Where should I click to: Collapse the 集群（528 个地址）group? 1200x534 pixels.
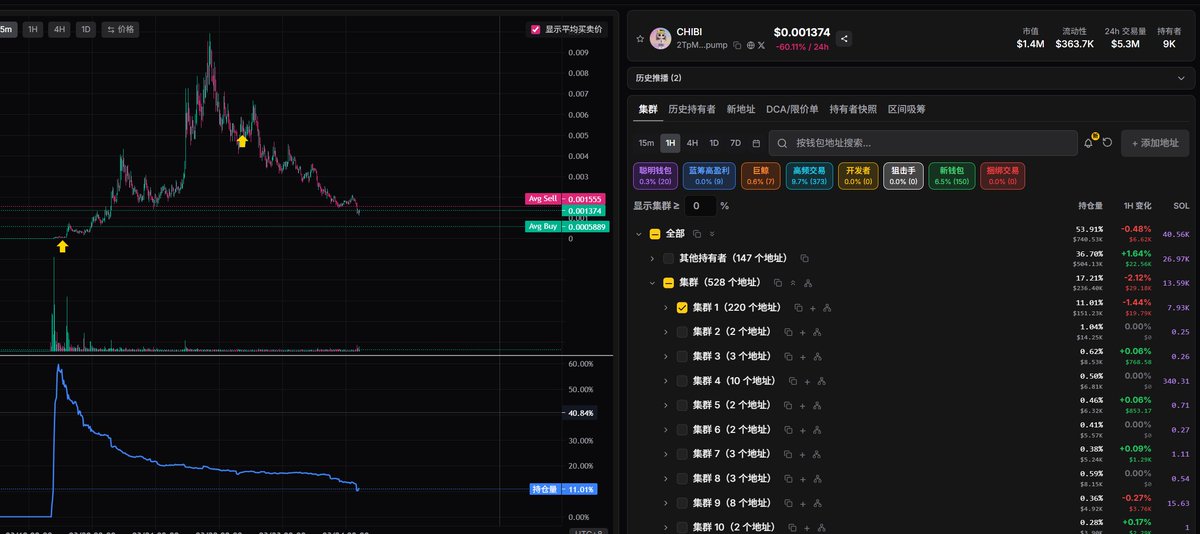[652, 283]
